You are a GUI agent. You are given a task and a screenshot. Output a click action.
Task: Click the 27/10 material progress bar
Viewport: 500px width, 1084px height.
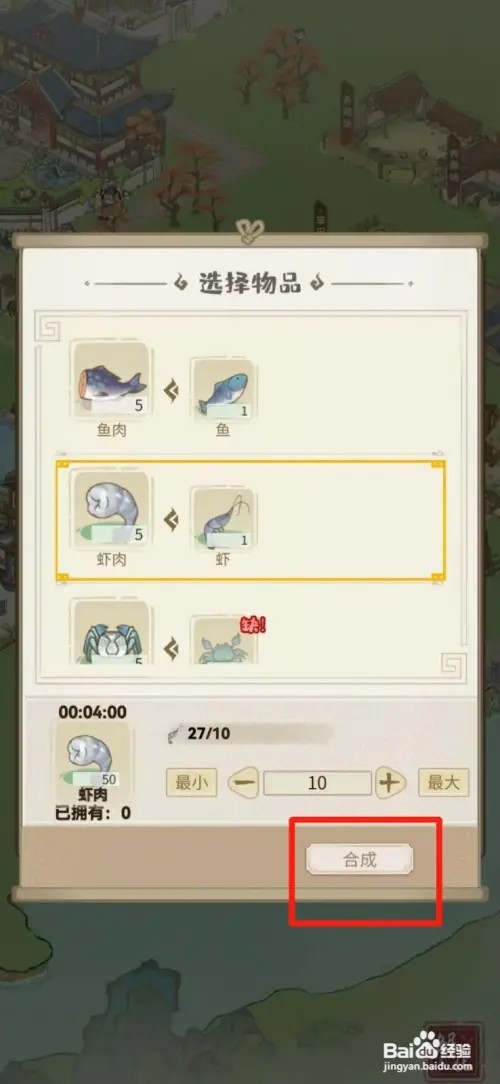pyautogui.click(x=250, y=733)
